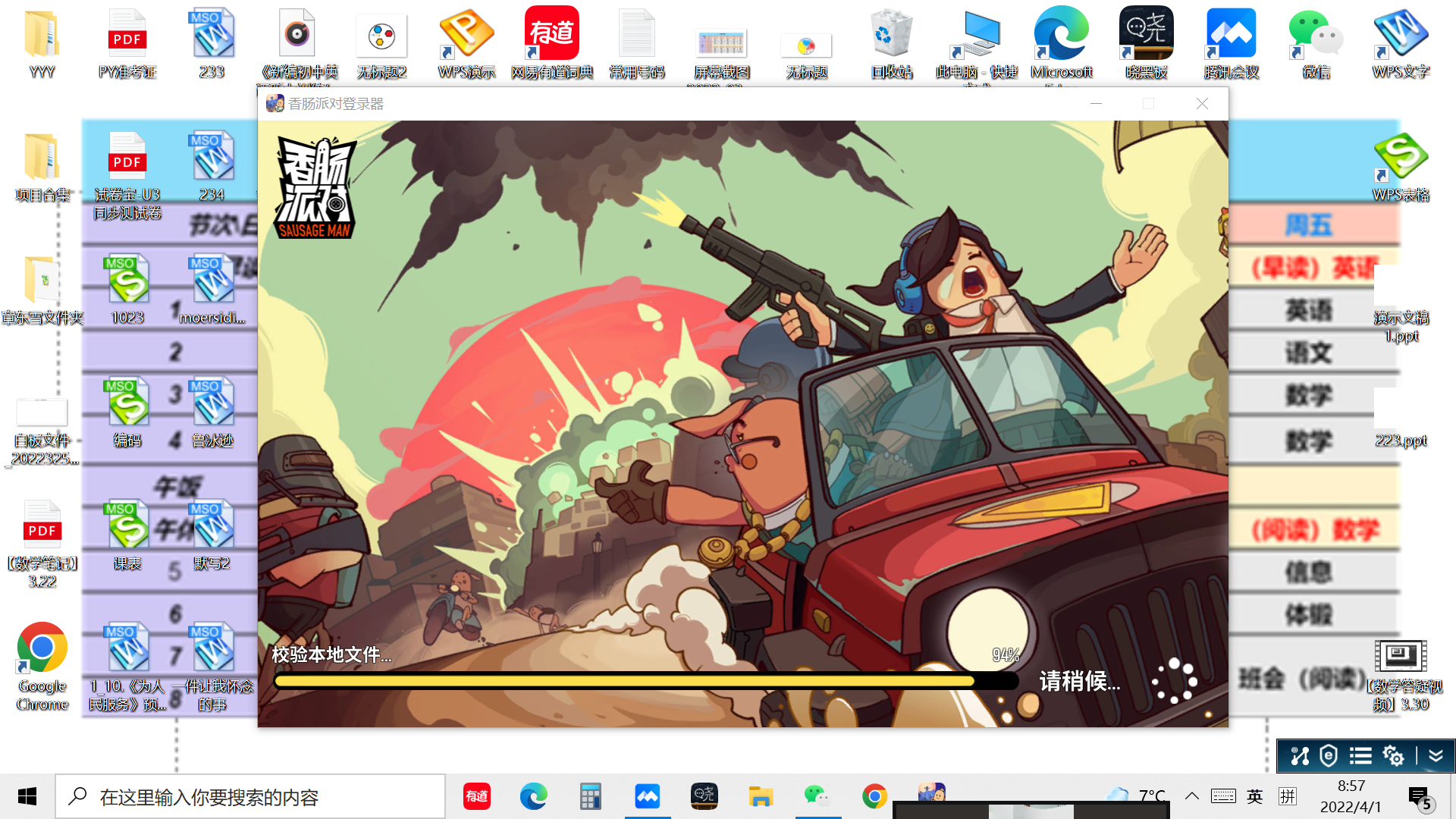Open [数学答疑视频] 3.30 video file

[x=1401, y=675]
